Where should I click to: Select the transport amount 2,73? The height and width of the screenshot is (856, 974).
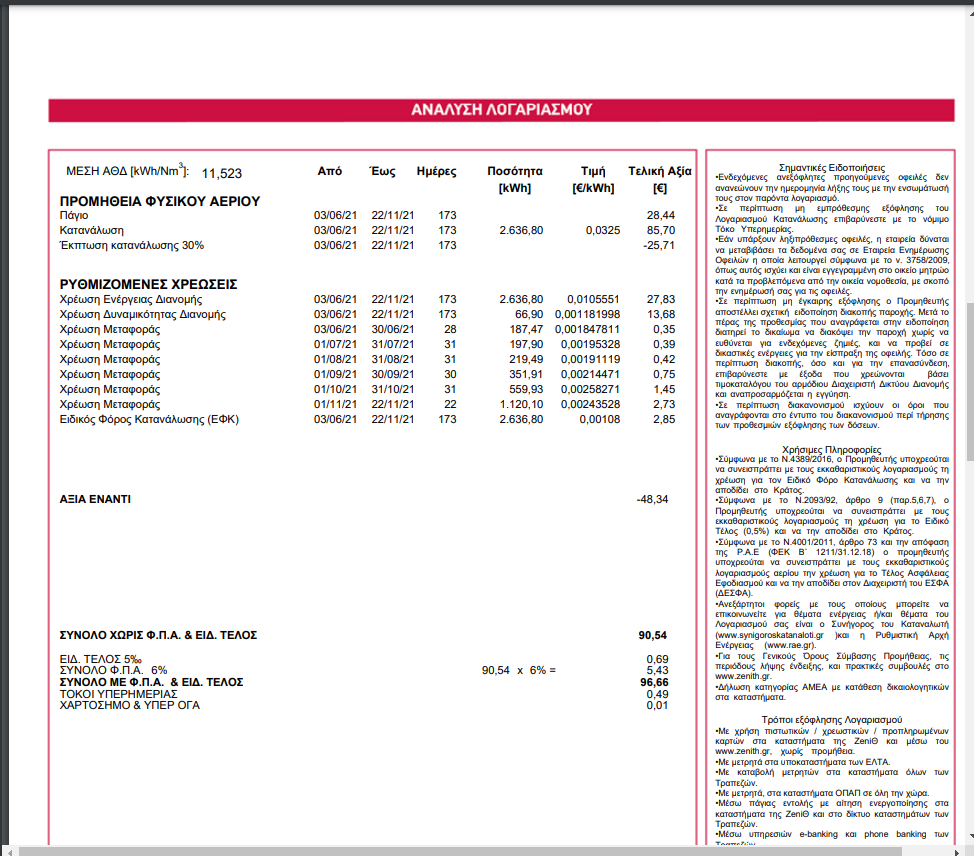coord(664,404)
